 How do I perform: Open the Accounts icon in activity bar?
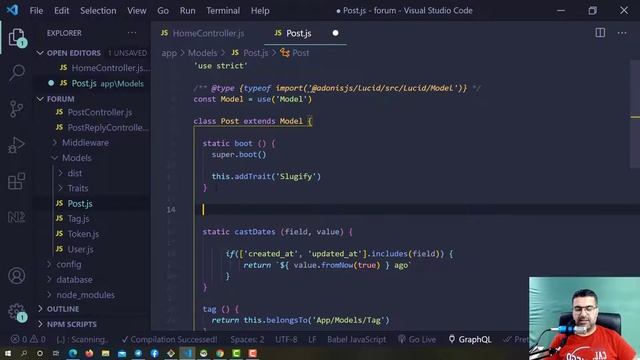pos(16,276)
